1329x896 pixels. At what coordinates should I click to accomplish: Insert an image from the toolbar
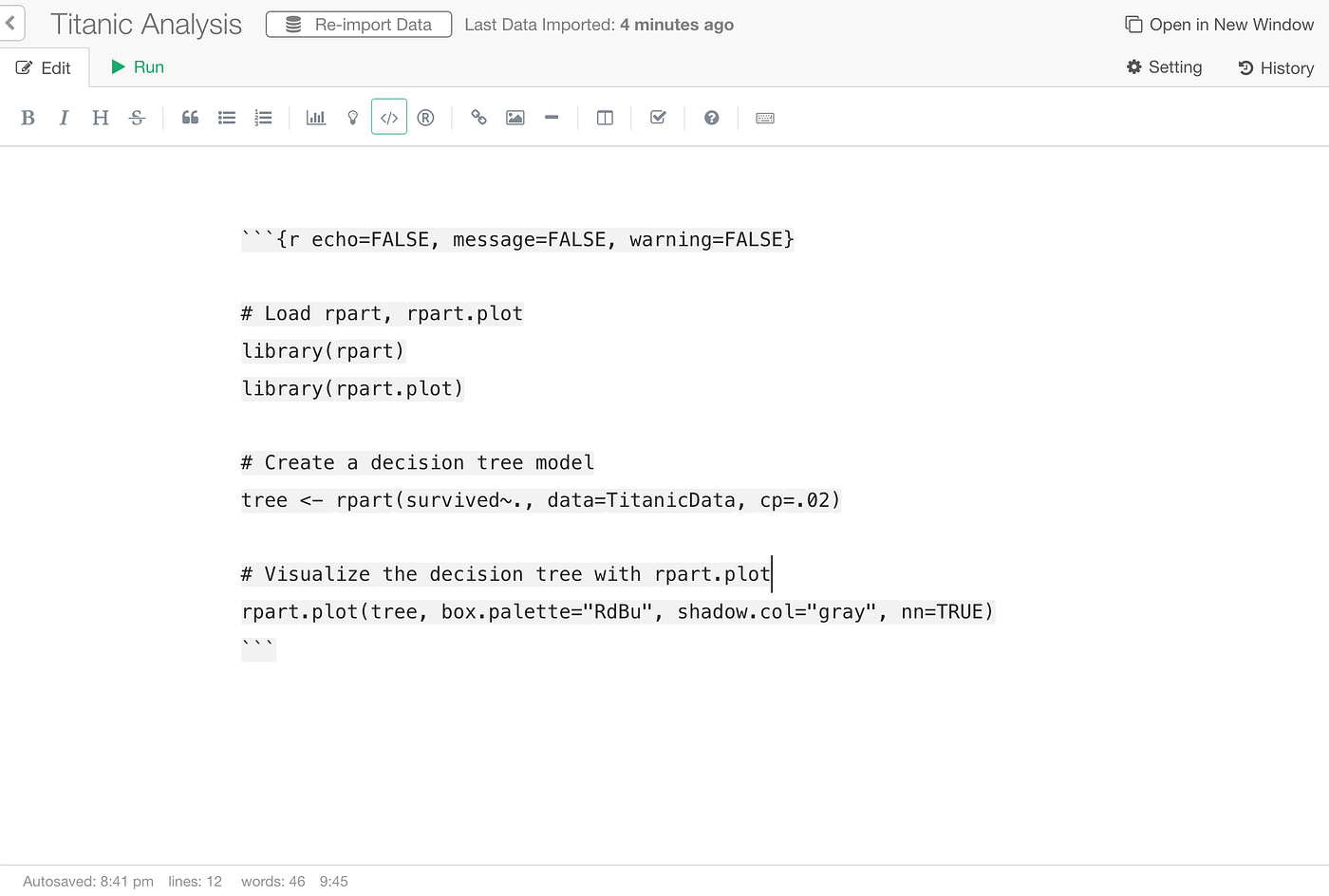(x=515, y=117)
